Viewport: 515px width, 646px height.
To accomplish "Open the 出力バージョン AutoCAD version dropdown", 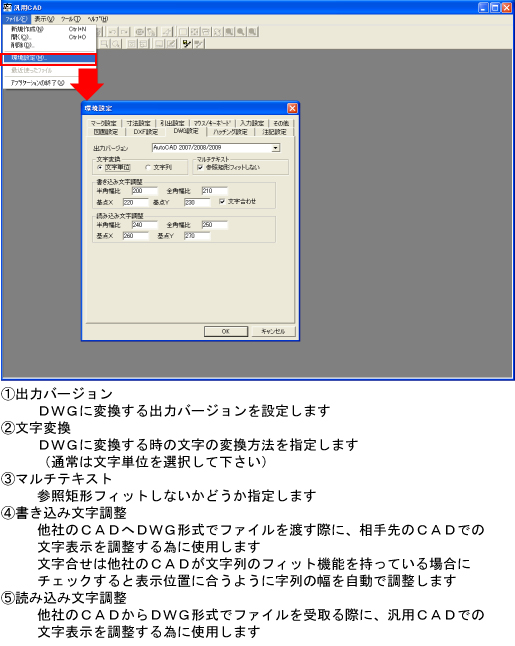I will pos(276,148).
